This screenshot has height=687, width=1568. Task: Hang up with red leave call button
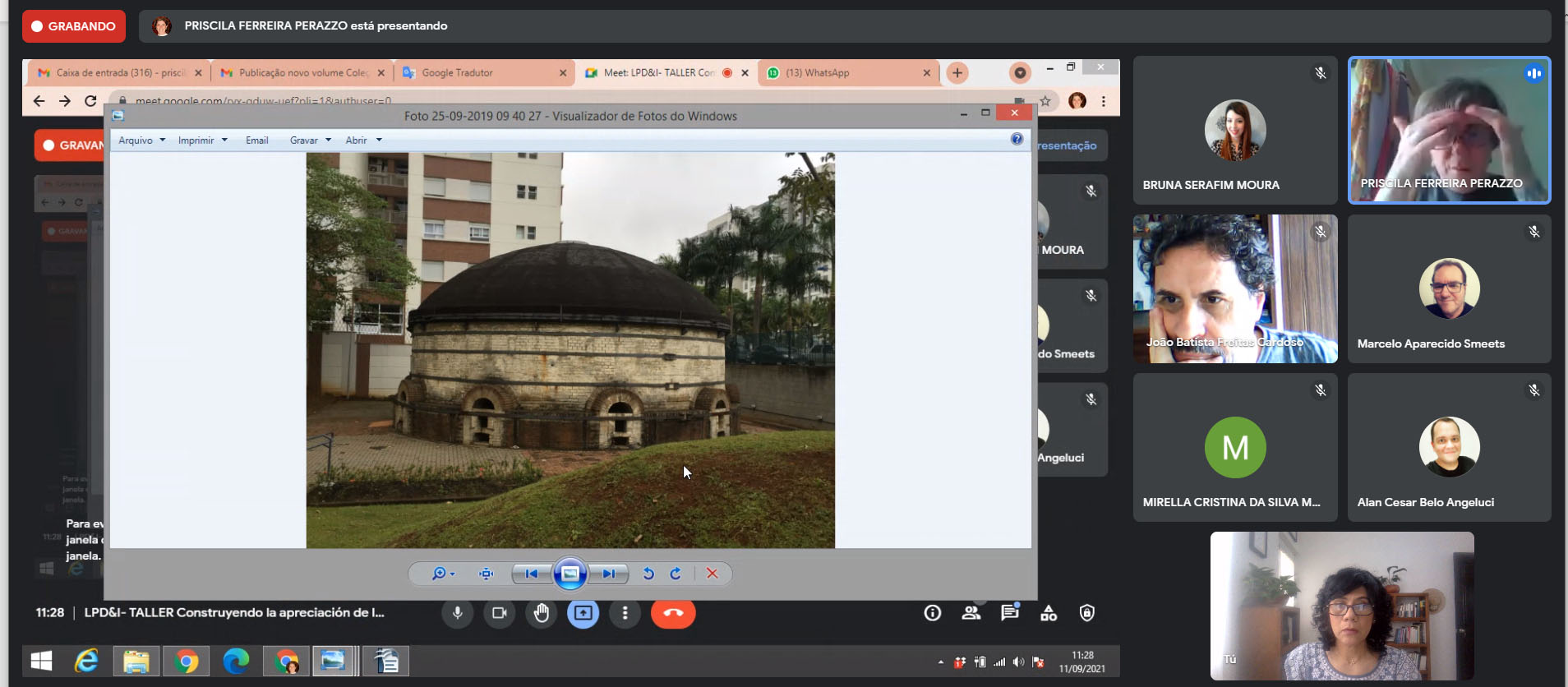pos(673,613)
